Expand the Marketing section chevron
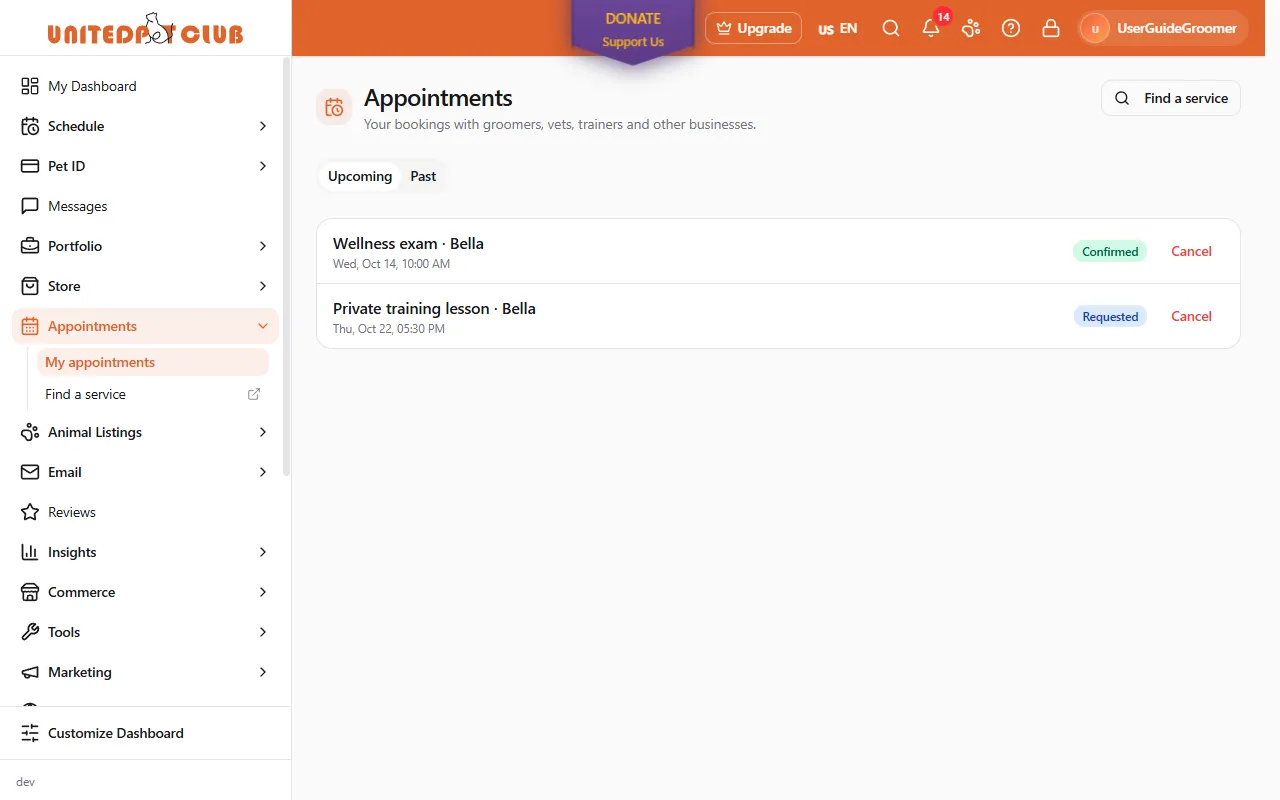 coord(263,672)
